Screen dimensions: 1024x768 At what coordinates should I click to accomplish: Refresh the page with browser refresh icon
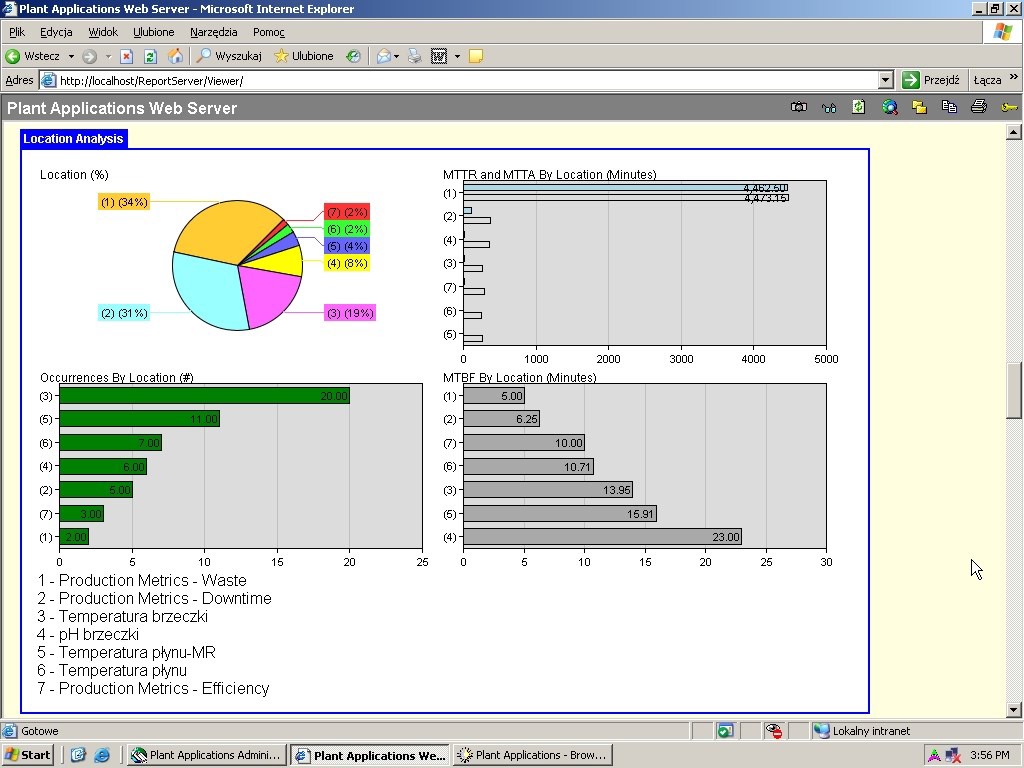coord(150,56)
